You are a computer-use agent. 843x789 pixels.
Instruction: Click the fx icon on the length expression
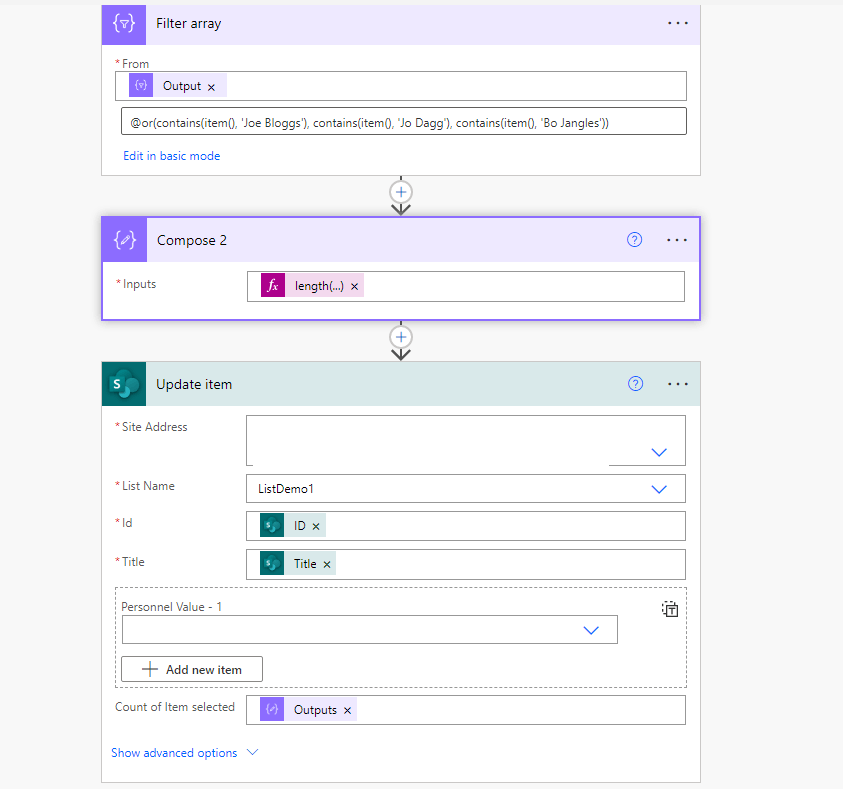coord(273,285)
